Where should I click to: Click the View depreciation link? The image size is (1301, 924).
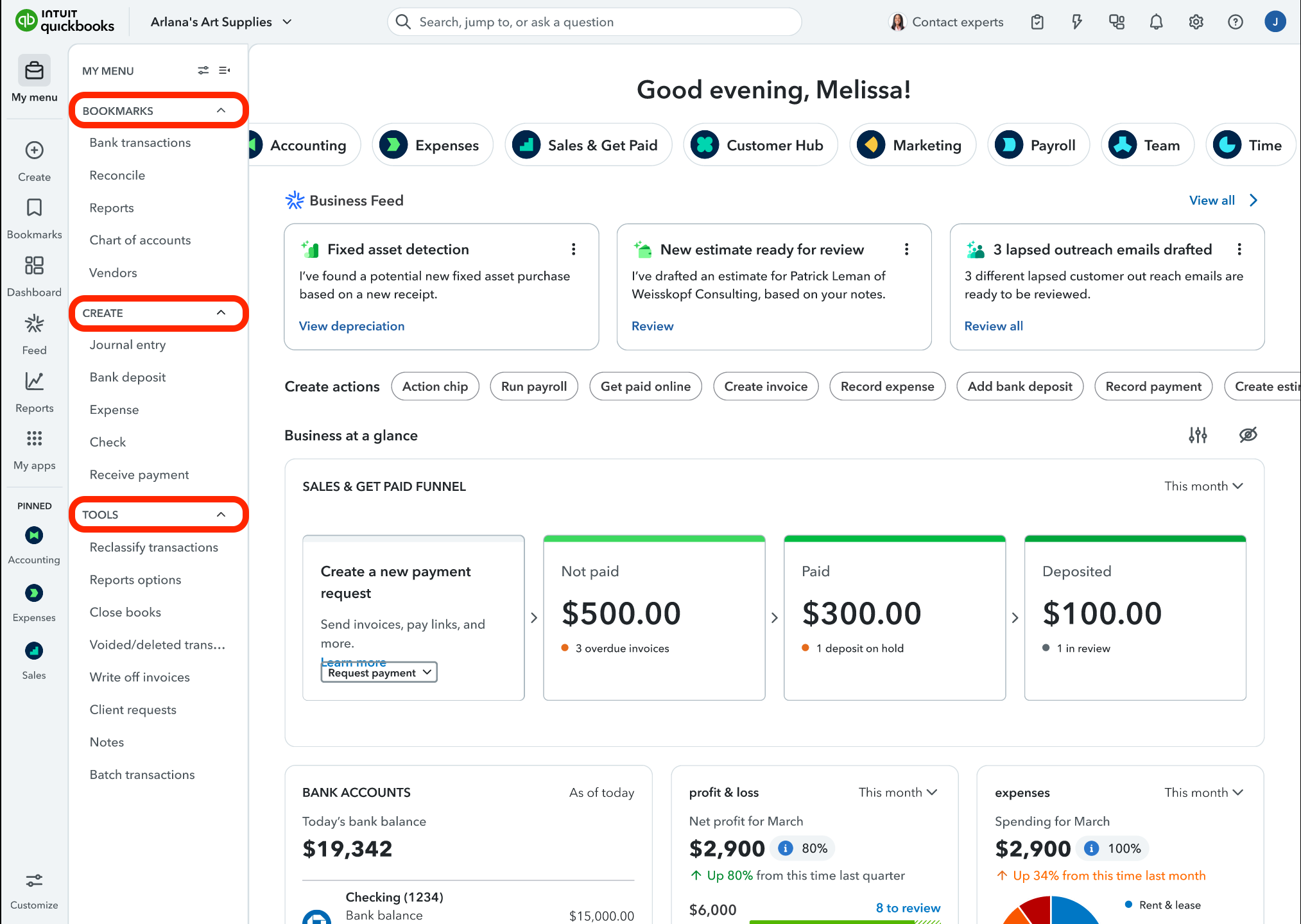(352, 326)
